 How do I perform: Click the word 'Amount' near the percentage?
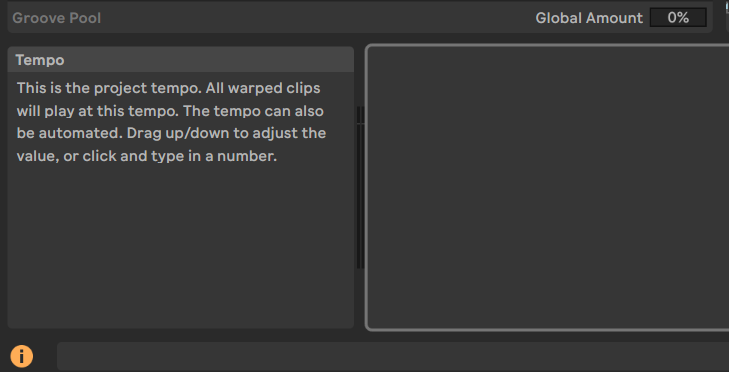[614, 18]
